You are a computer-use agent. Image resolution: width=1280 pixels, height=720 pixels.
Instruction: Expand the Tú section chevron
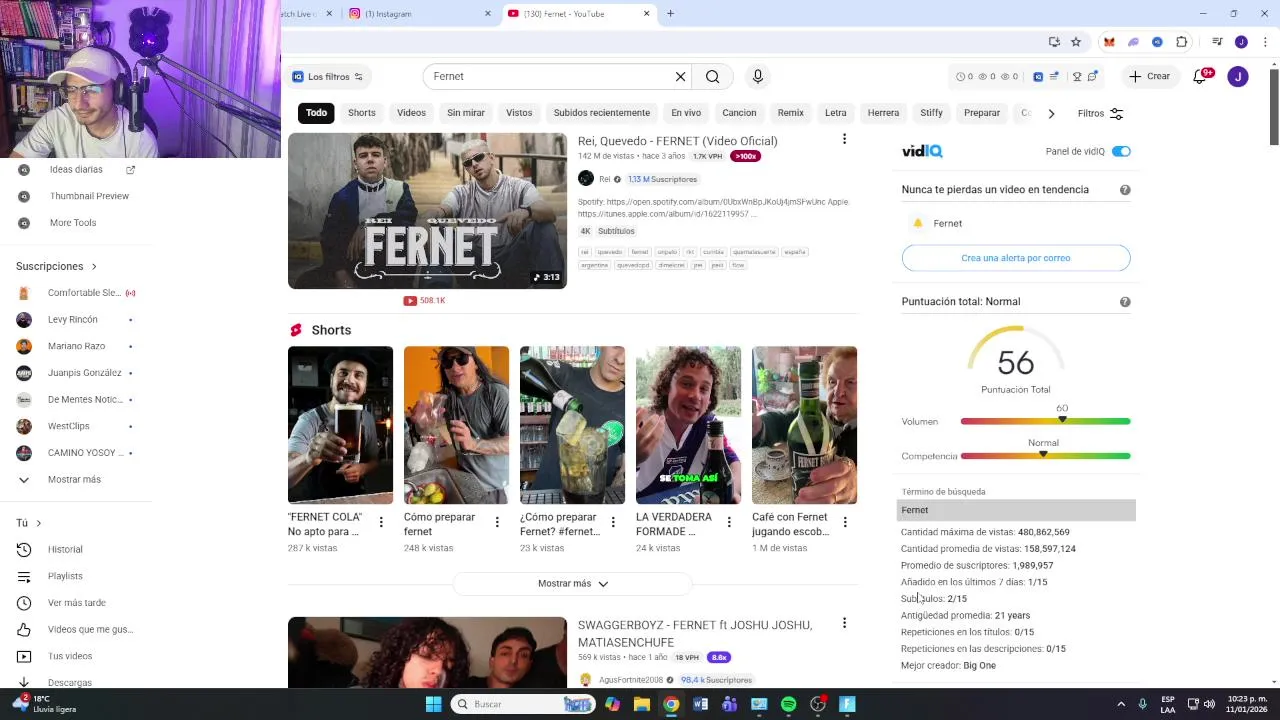point(39,523)
